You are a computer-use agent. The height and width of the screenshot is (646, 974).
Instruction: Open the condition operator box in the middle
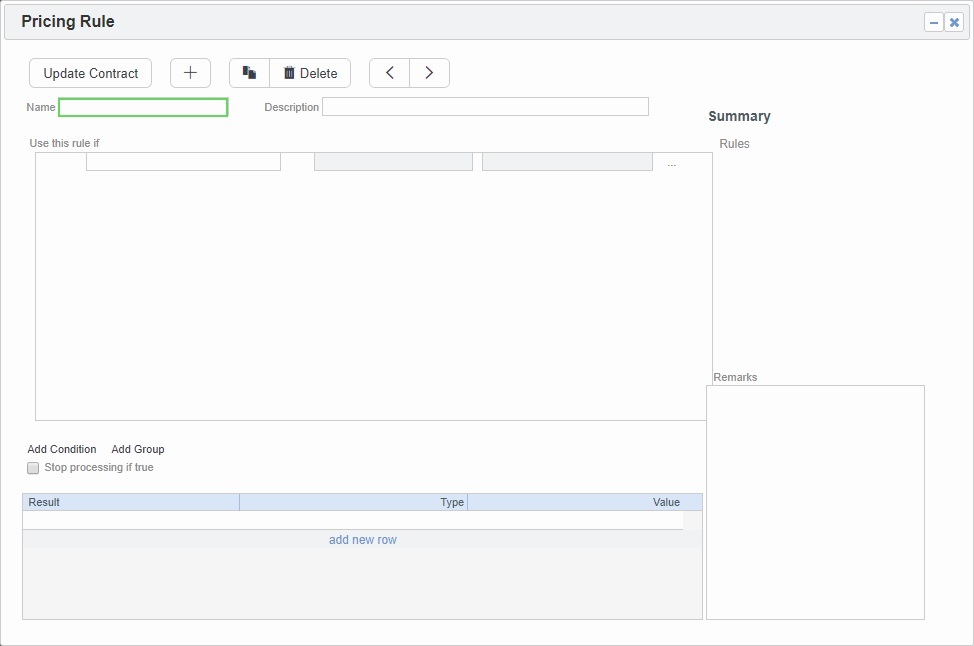[393, 162]
